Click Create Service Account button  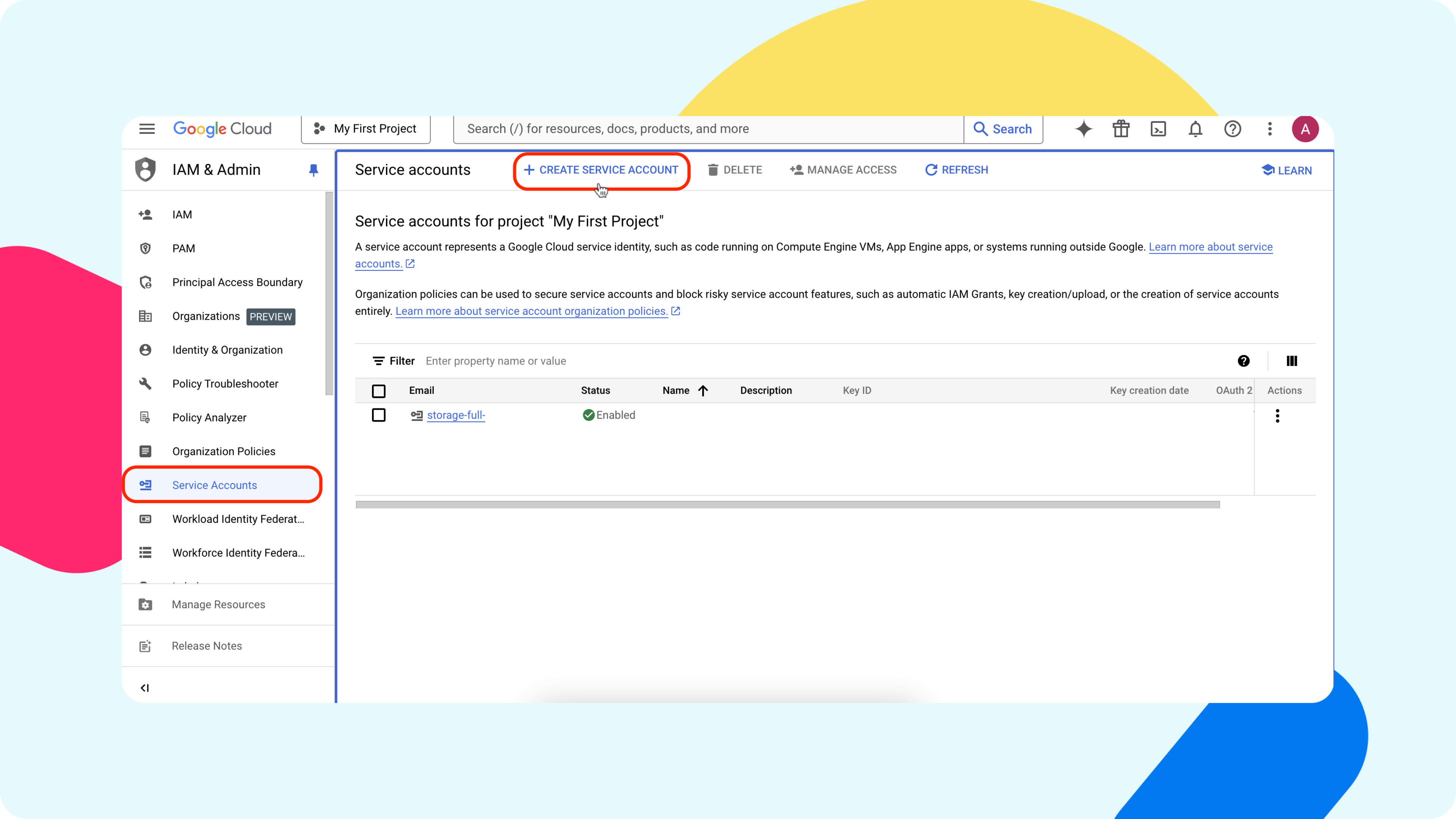coord(601,170)
